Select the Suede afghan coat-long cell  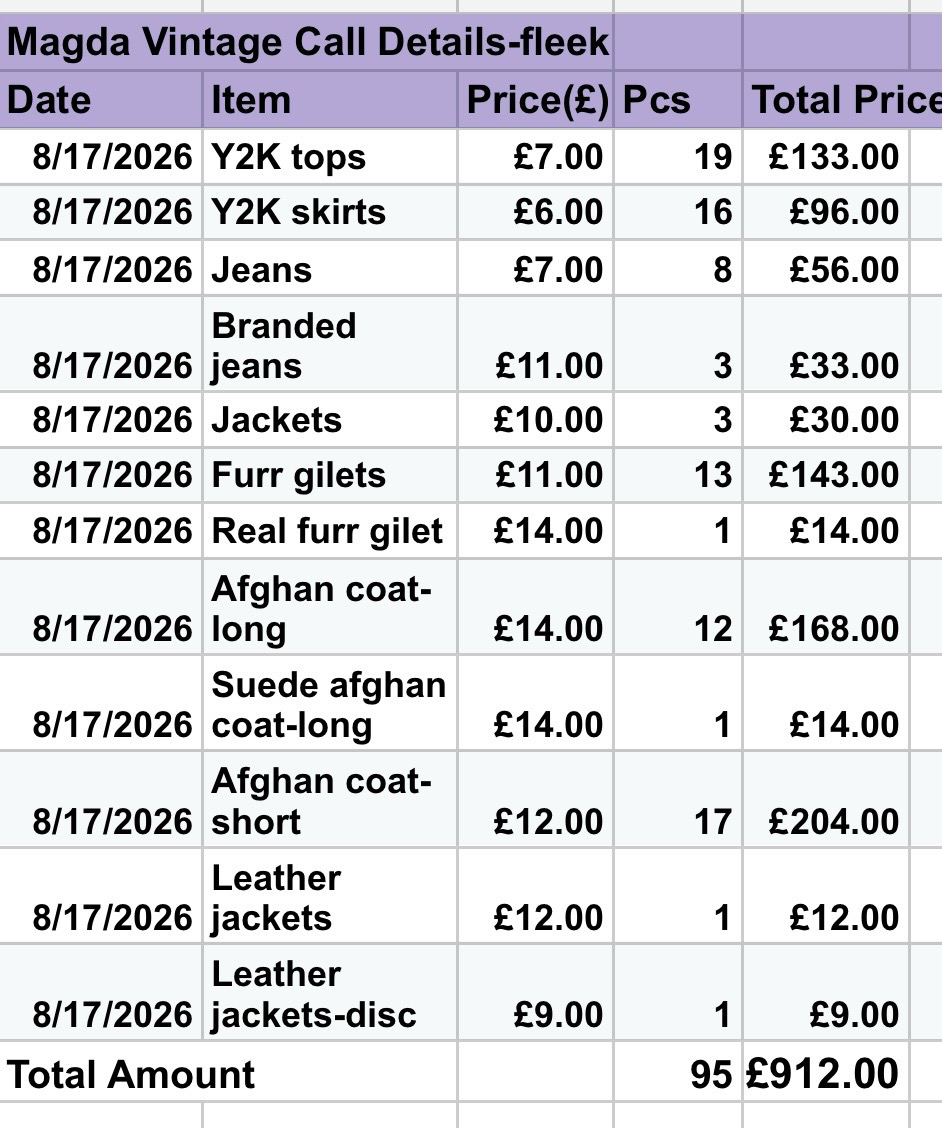click(x=330, y=704)
